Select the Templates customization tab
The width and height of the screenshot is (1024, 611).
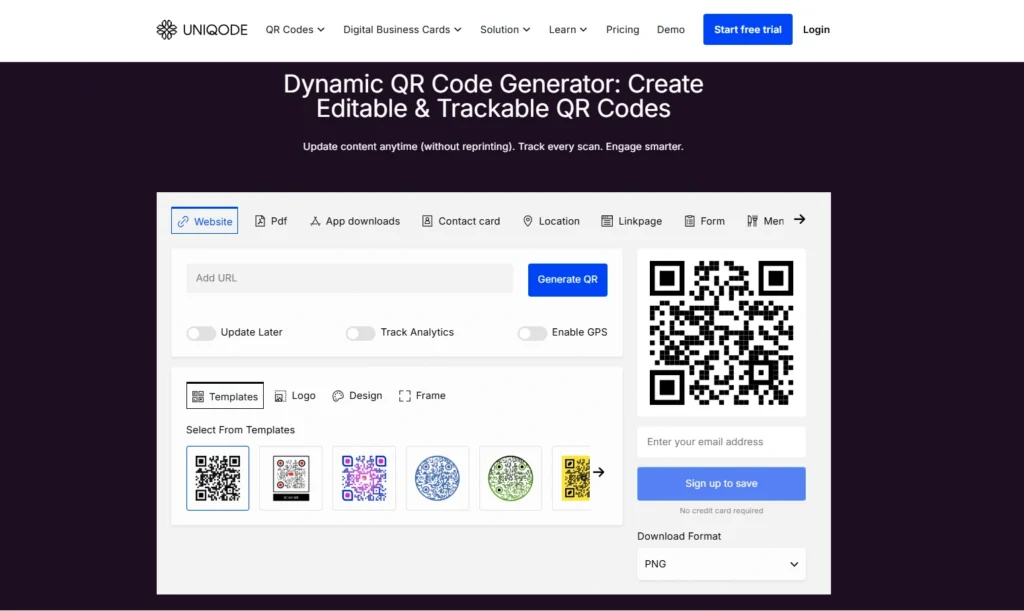(225, 396)
